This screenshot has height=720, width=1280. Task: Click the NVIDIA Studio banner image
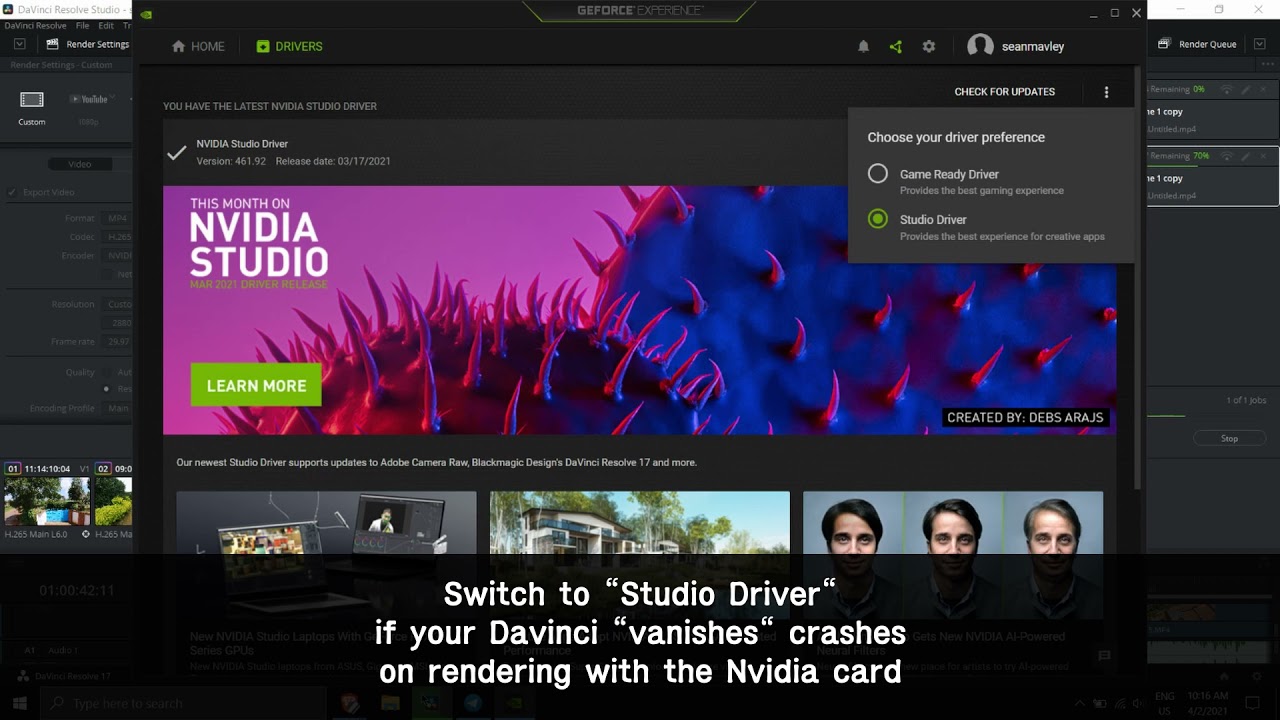point(639,310)
